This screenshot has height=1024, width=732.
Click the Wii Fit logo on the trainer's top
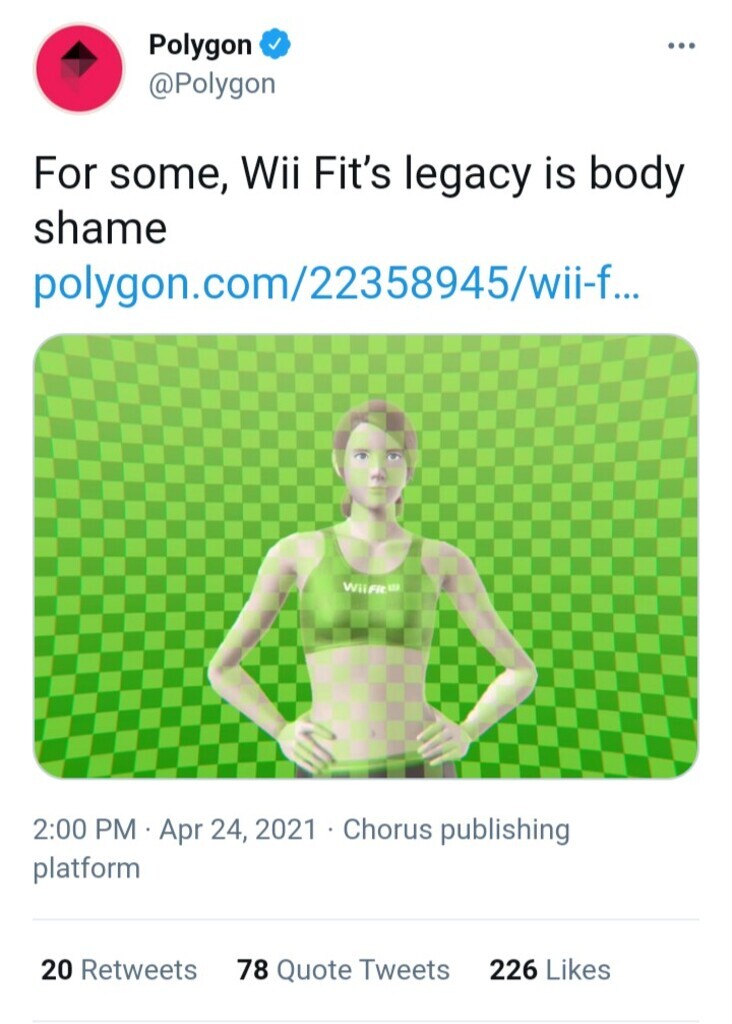click(370, 587)
